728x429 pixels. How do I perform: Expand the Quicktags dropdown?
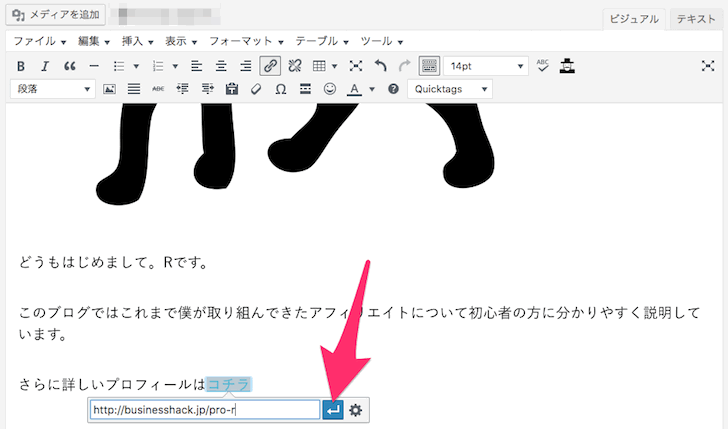[450, 89]
